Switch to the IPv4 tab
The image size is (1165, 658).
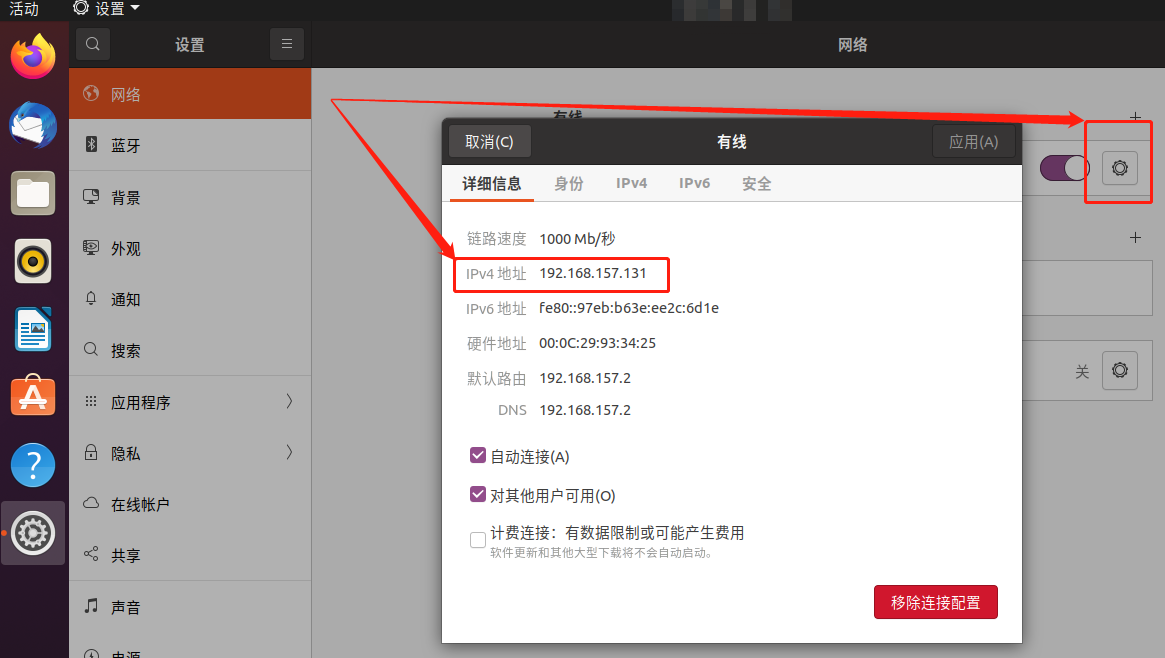[x=632, y=183]
